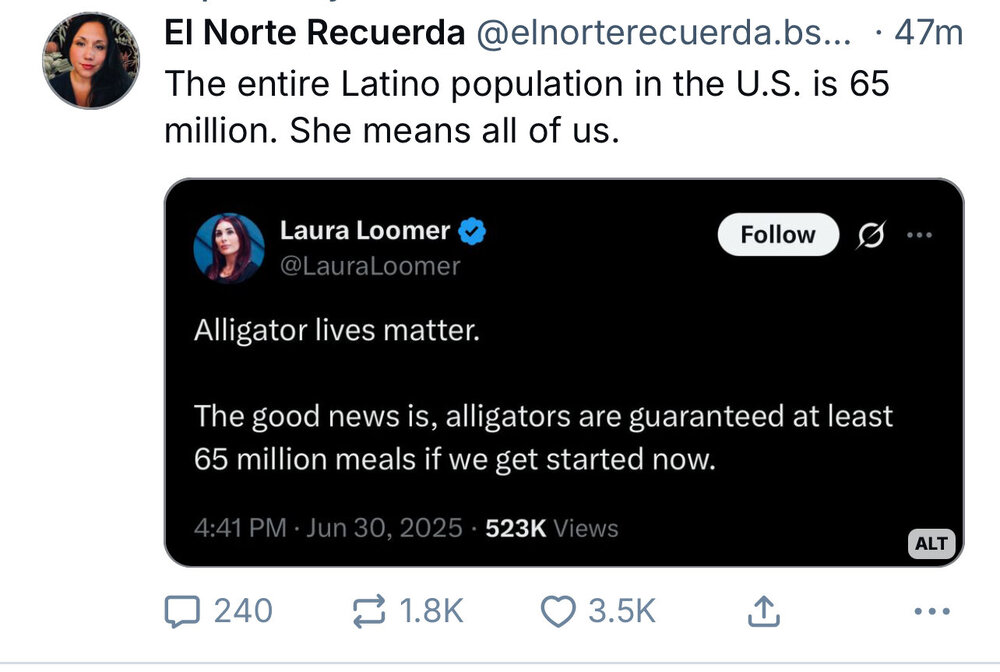Viewport: 1000px width, 672px height.
Task: Open the ALT image description badge
Action: click(931, 544)
